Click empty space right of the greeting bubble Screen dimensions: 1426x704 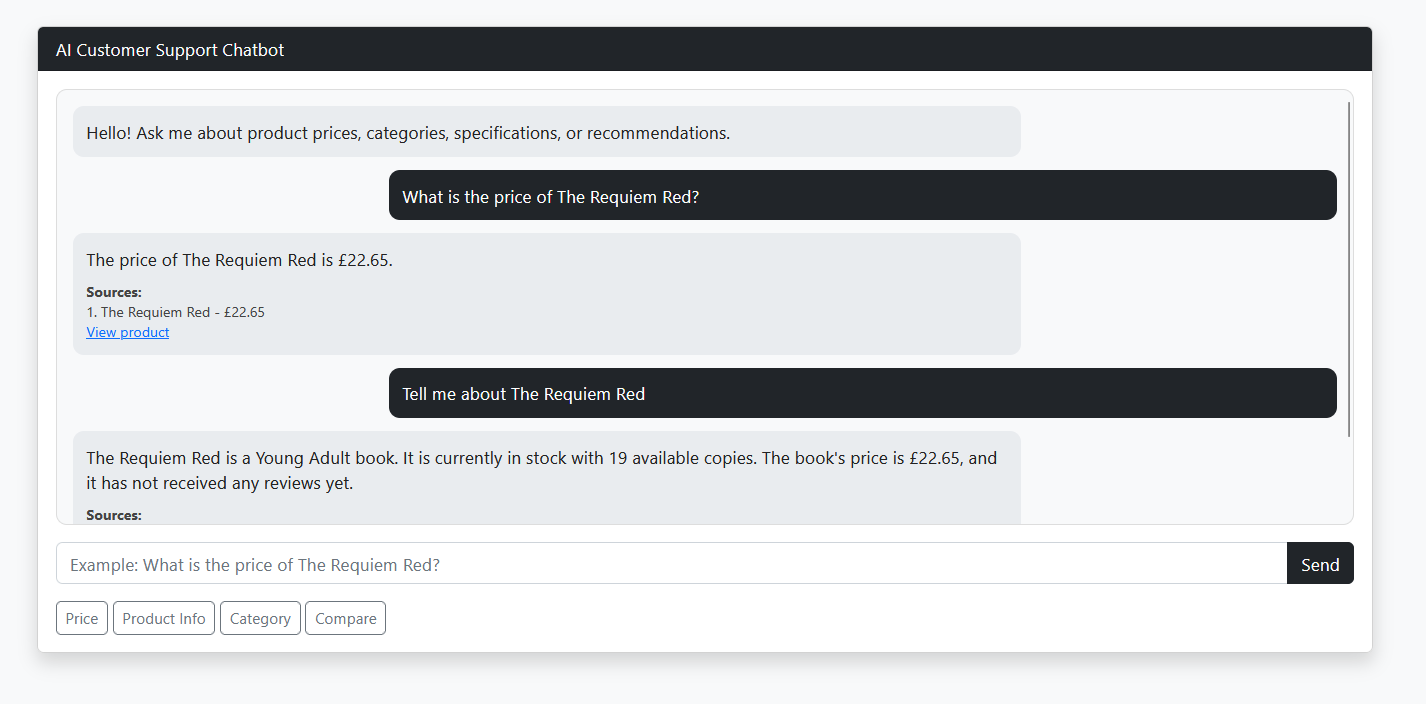tap(1180, 132)
